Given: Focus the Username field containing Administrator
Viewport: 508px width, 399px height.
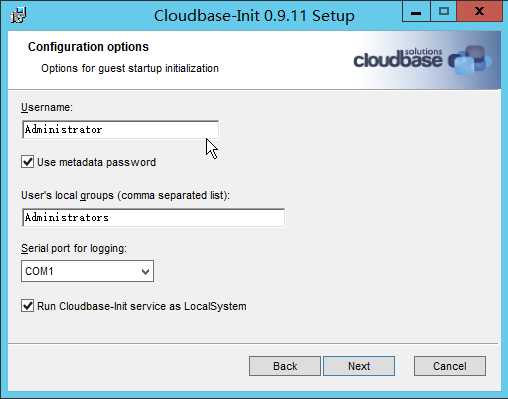Looking at the screenshot, I should 120,129.
